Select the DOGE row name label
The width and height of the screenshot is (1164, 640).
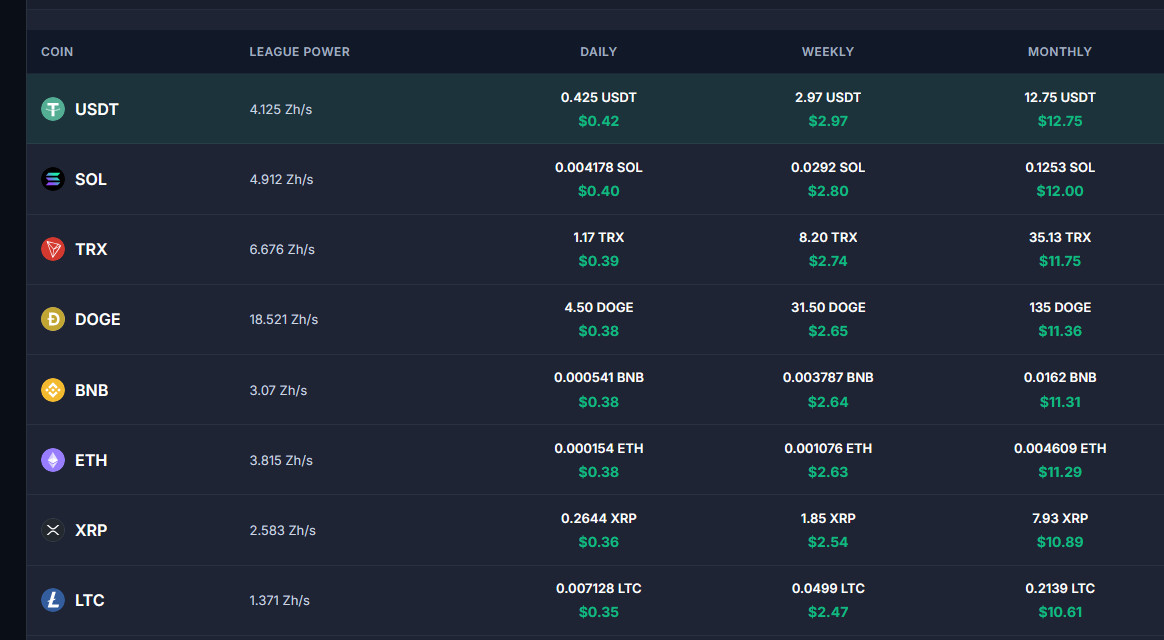coord(97,319)
